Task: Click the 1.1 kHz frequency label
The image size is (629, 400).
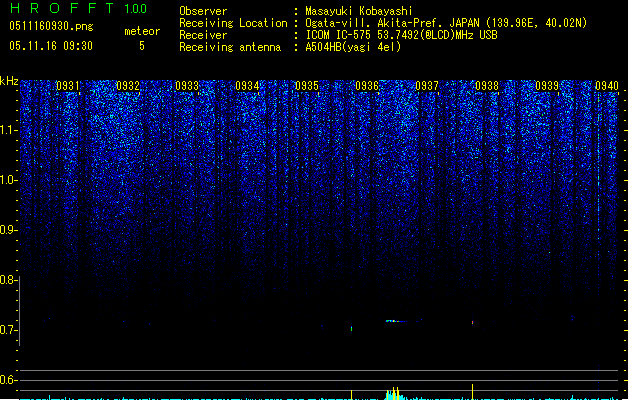Action: point(9,130)
